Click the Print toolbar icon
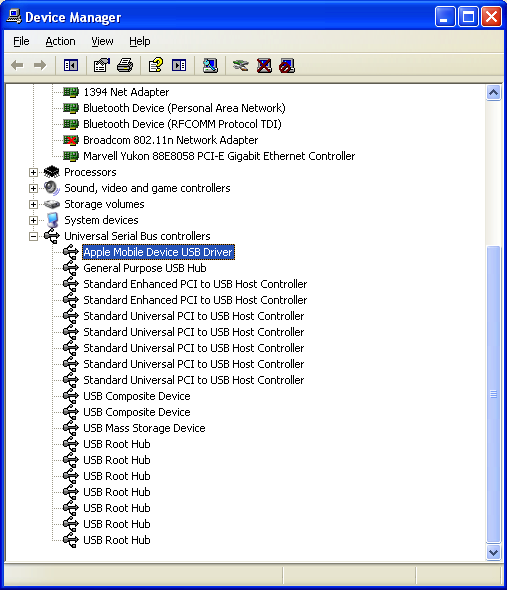Image resolution: width=507 pixels, height=591 pixels. pos(125,66)
